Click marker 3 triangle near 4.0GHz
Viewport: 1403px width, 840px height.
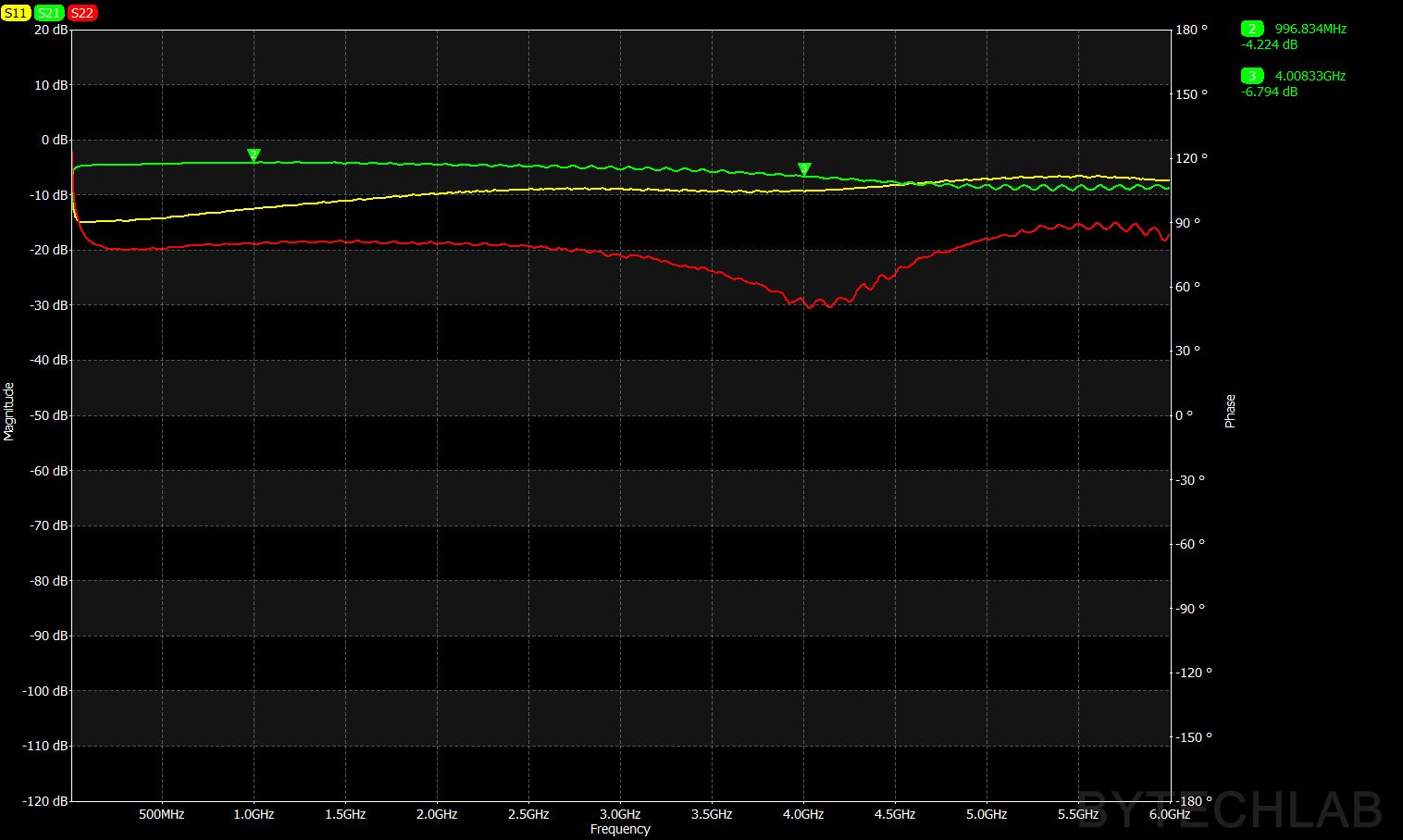(x=804, y=169)
